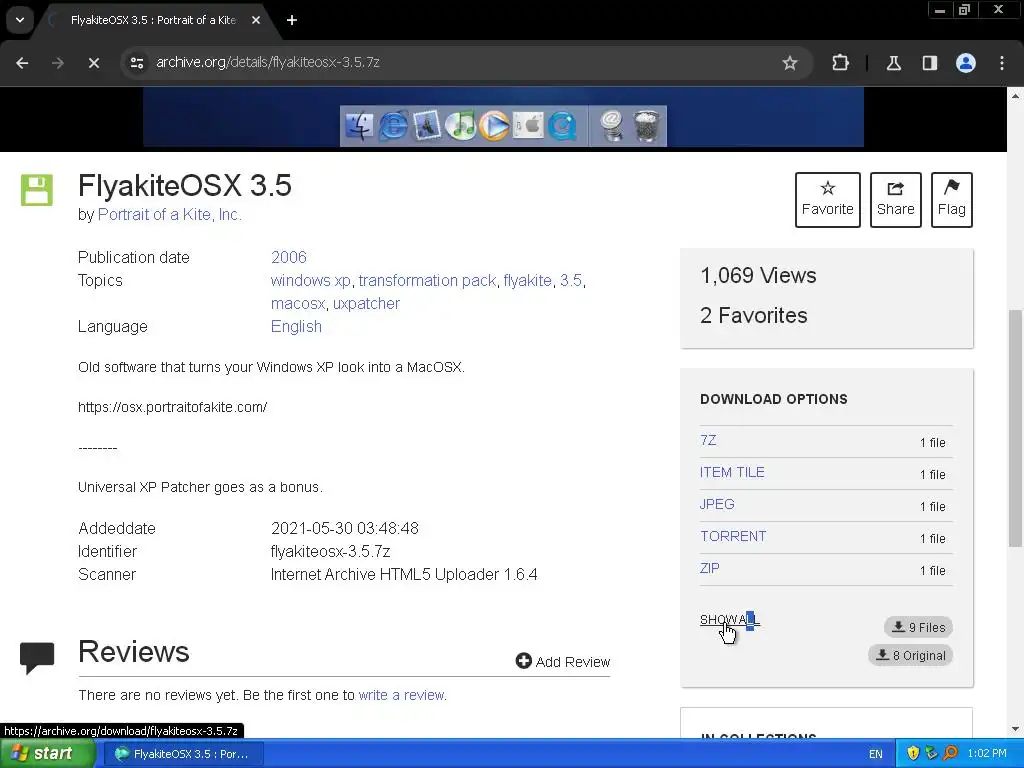The height and width of the screenshot is (768, 1024).
Task: Open the Chrome three-dot menu
Action: [x=1002, y=63]
